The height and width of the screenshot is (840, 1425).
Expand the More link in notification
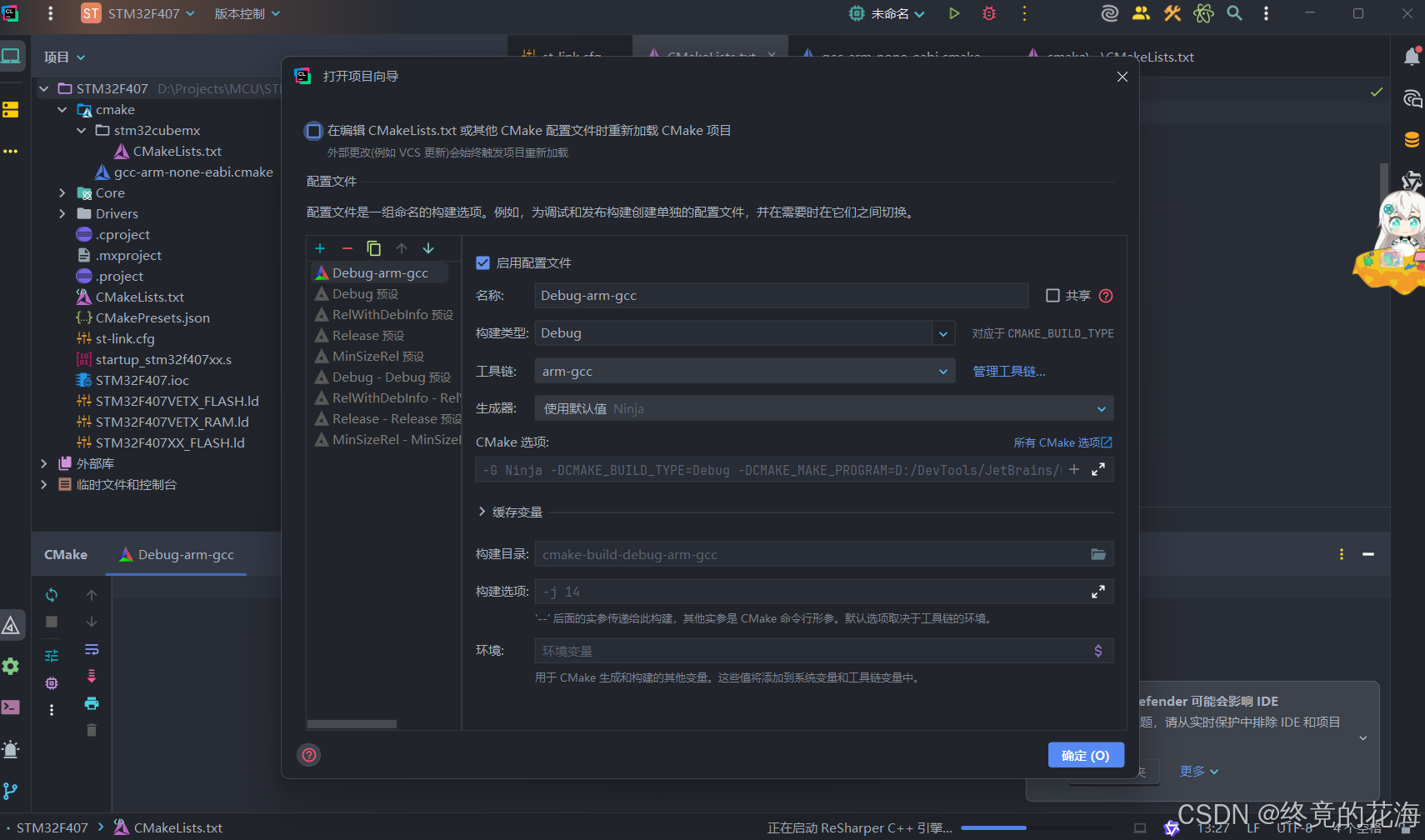[1199, 772]
